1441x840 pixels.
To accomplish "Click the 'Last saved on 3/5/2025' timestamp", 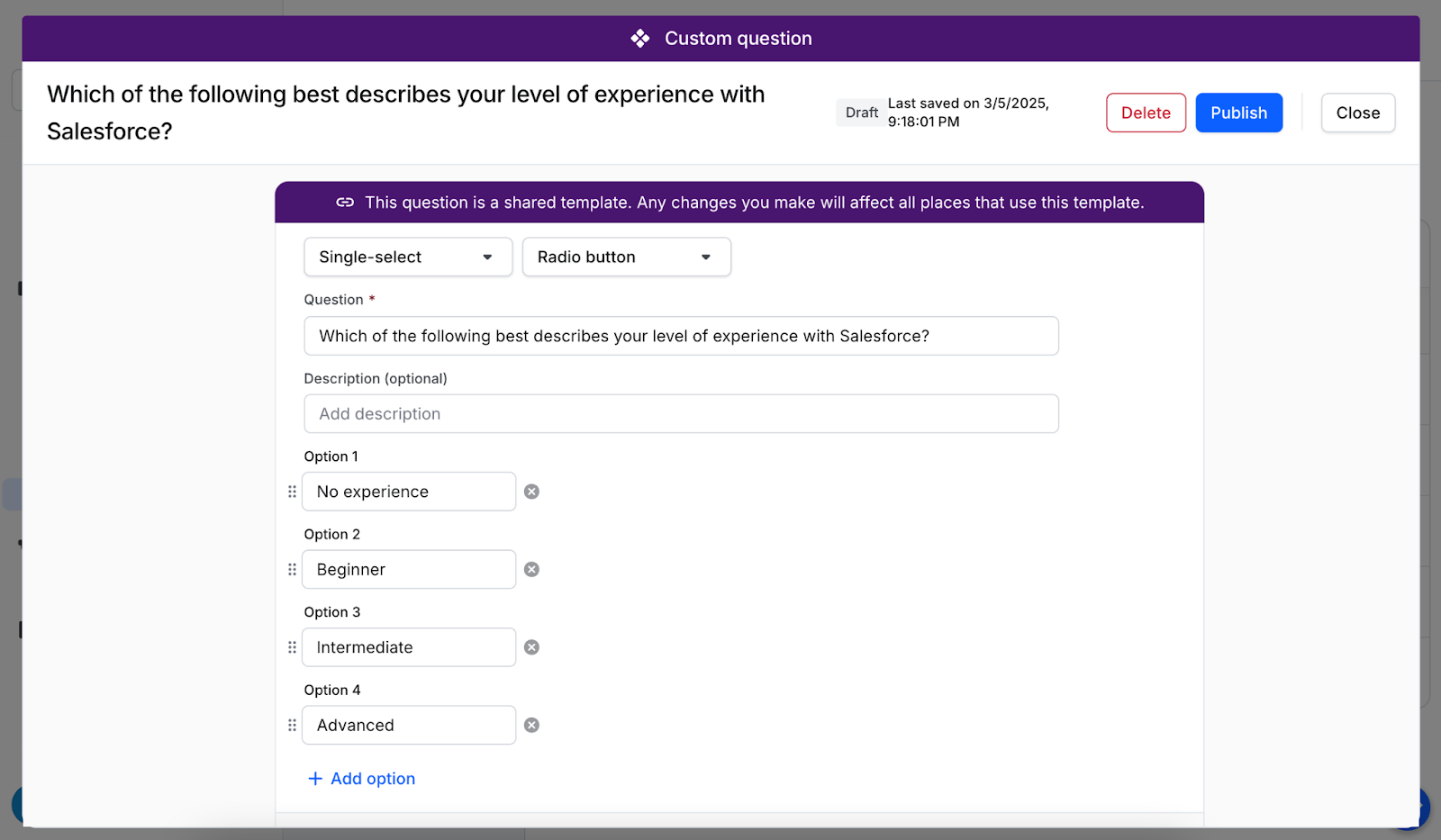I will click(968, 113).
